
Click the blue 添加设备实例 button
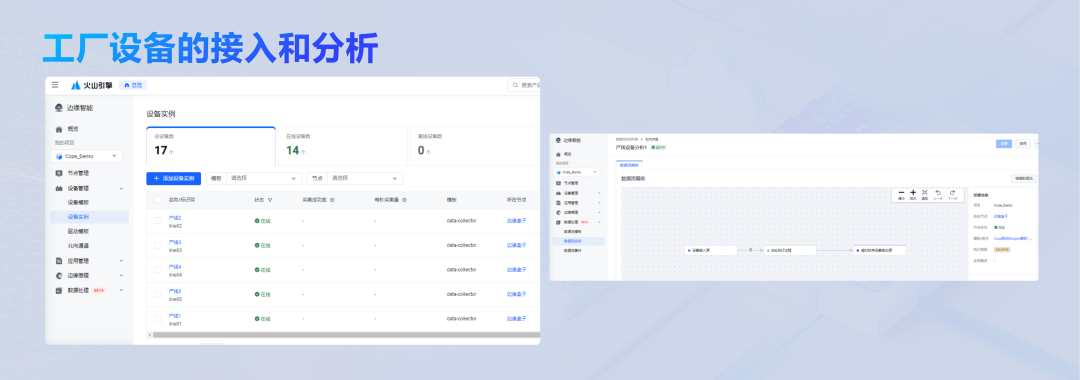click(174, 178)
